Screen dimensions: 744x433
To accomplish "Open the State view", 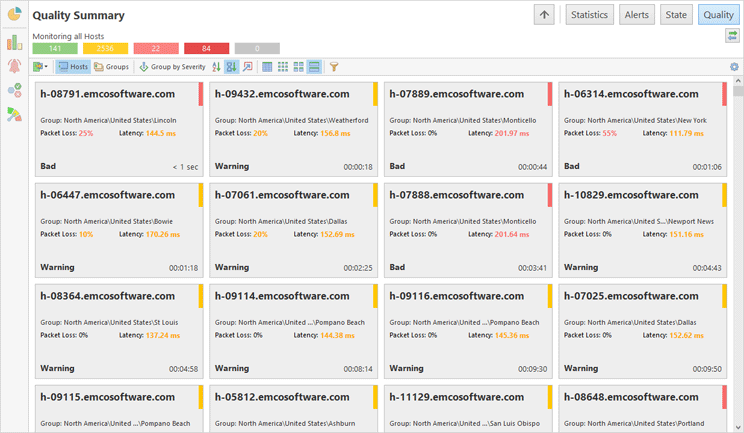I will pyautogui.click(x=676, y=15).
